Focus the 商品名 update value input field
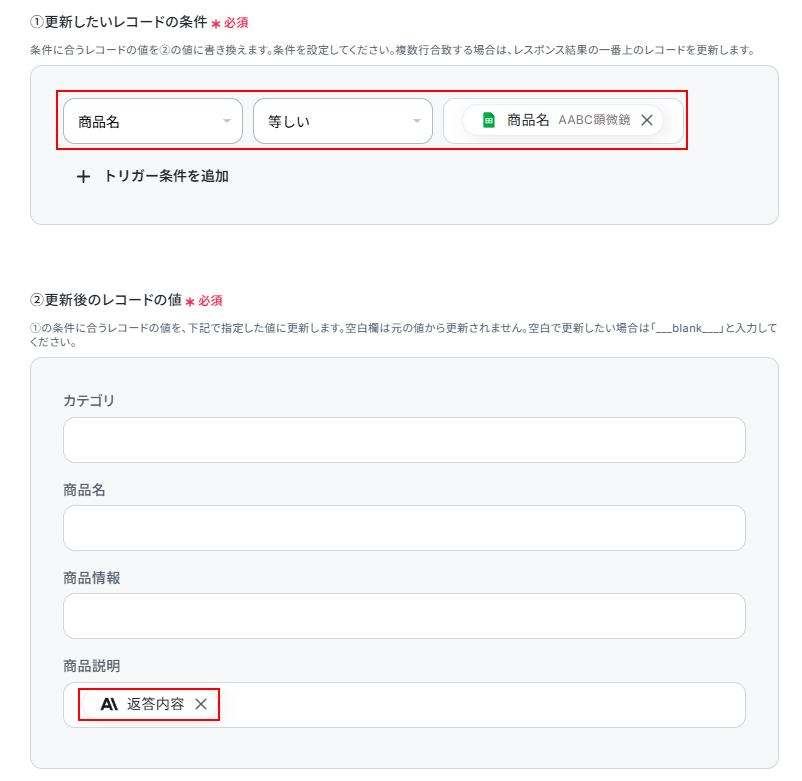 (404, 528)
